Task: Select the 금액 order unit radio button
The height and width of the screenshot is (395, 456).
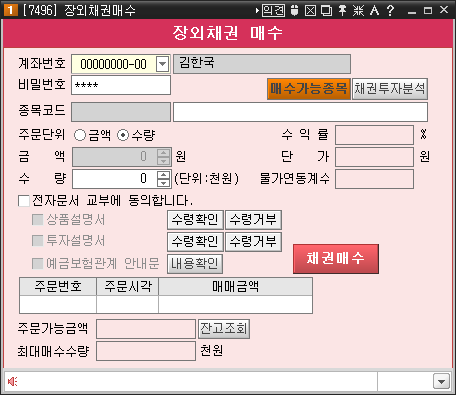Action: coord(80,135)
